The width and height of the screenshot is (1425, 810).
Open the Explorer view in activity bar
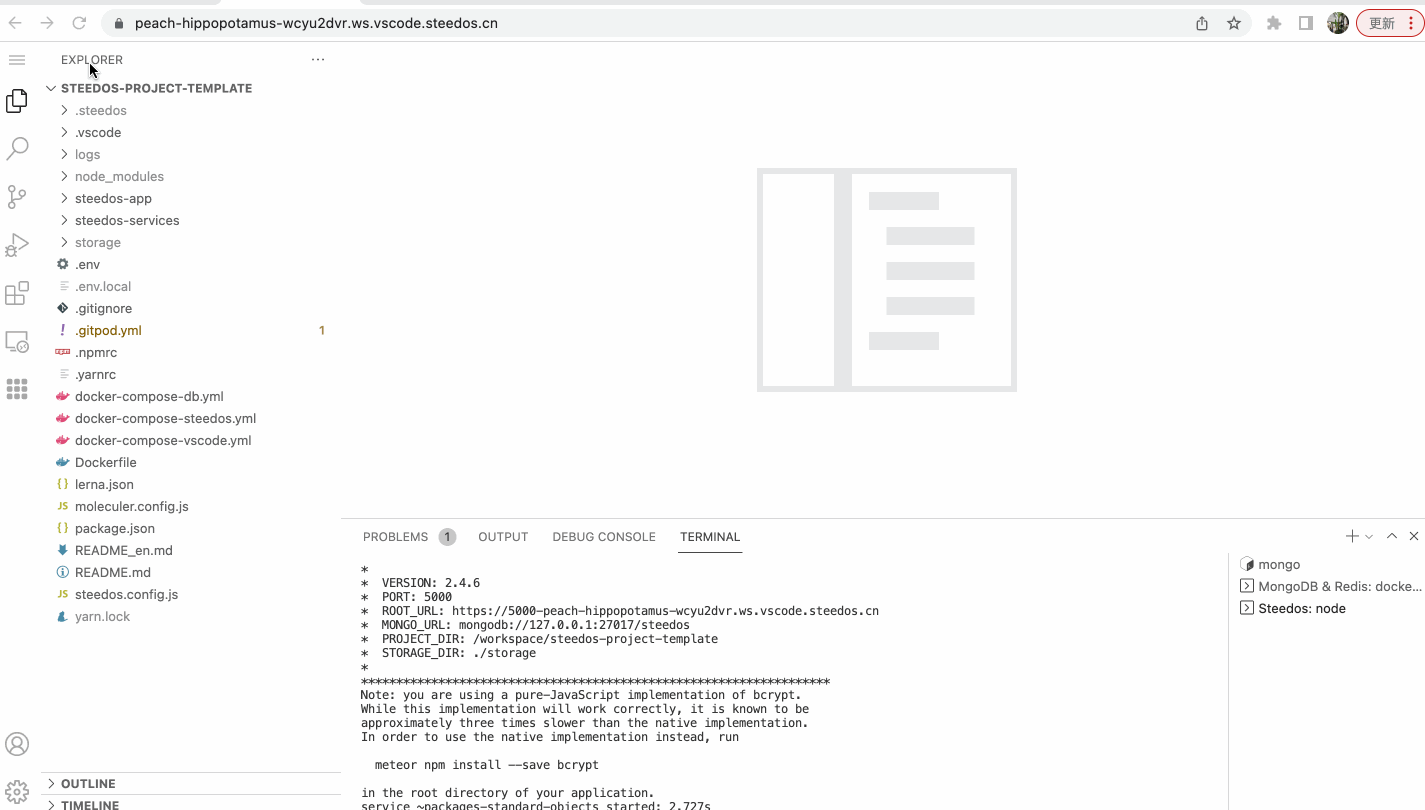[x=17, y=101]
